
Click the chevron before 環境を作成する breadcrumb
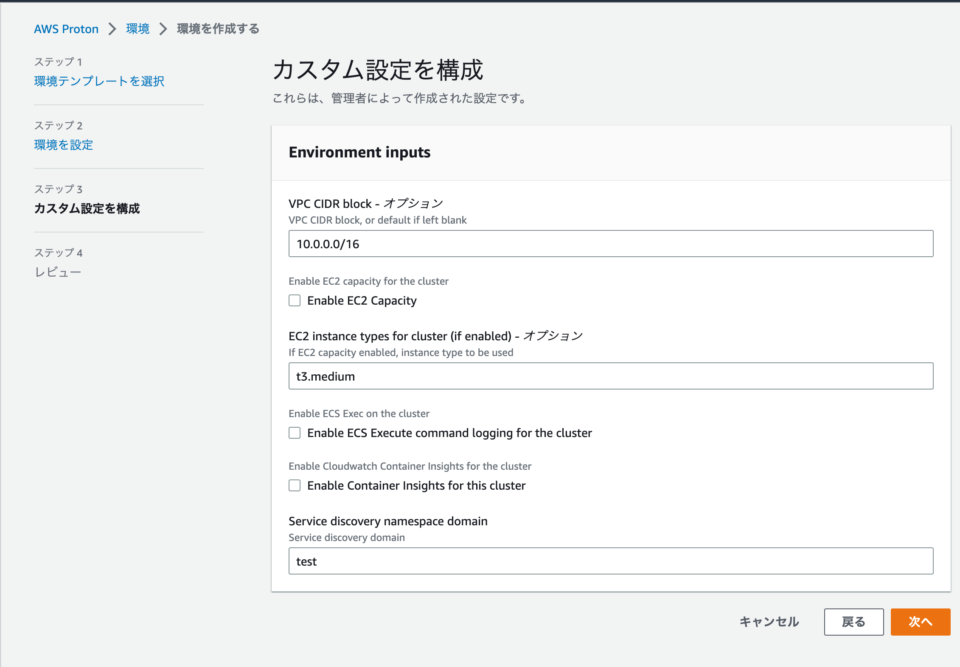[163, 29]
